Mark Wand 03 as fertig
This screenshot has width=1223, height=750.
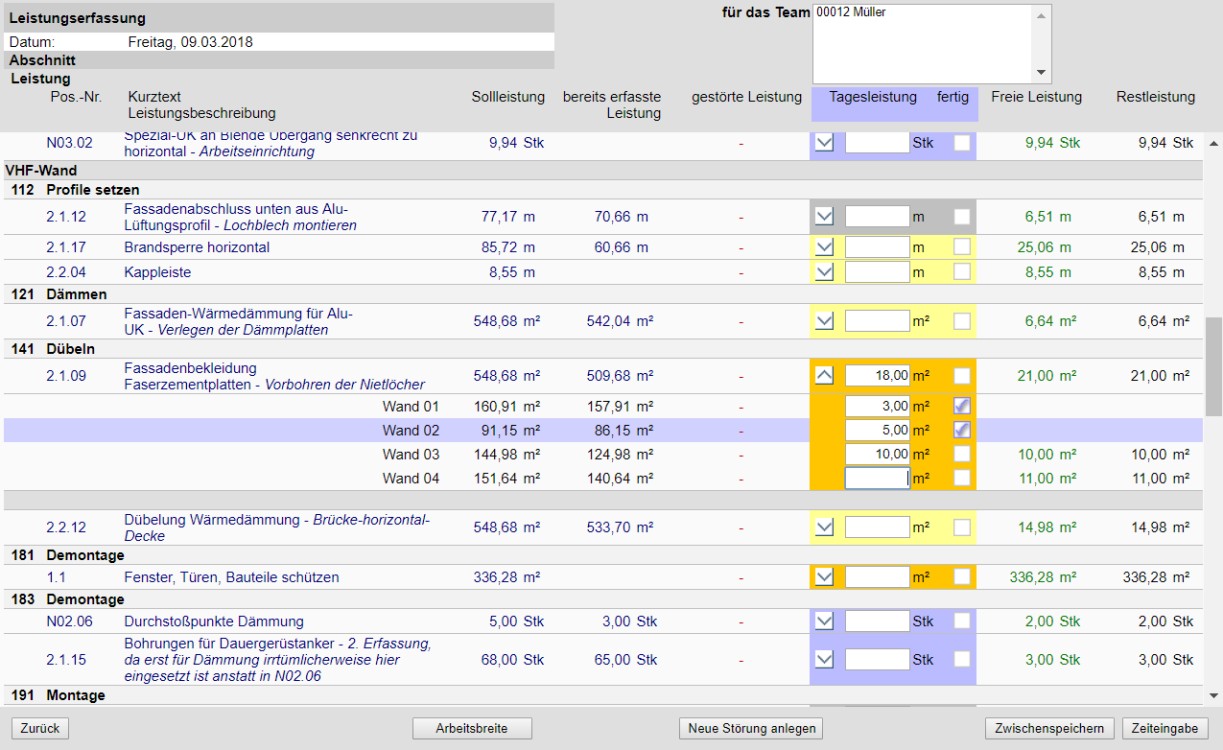click(962, 454)
